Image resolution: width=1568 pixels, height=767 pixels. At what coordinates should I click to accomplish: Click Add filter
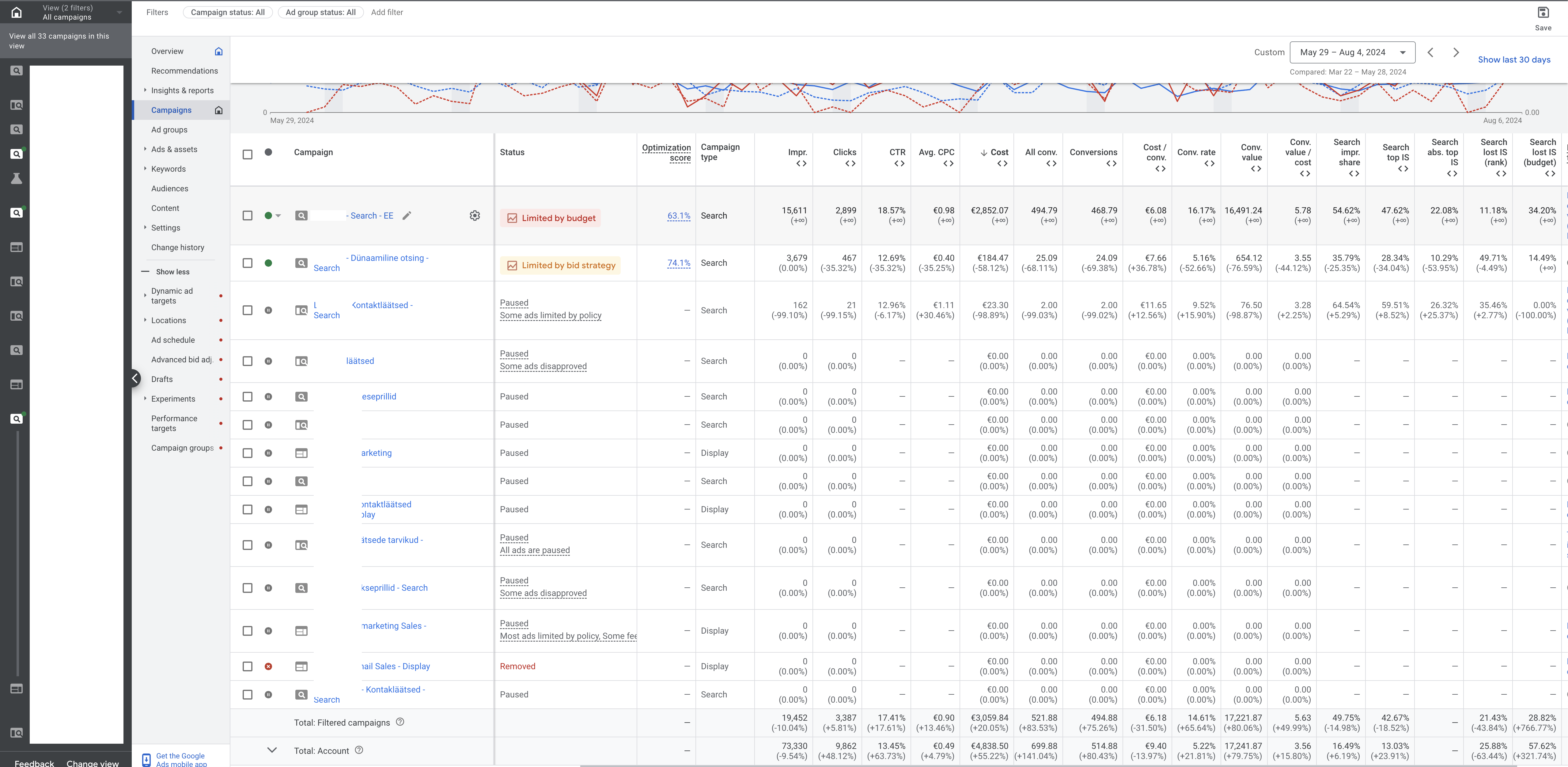click(x=387, y=12)
